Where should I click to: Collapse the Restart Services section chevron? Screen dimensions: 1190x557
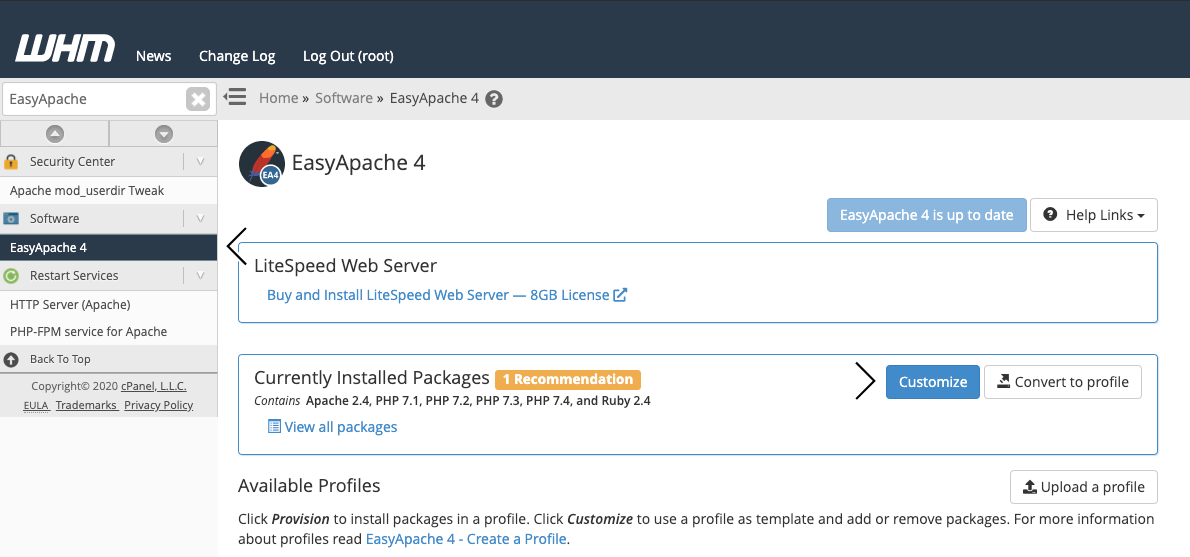tap(200, 275)
